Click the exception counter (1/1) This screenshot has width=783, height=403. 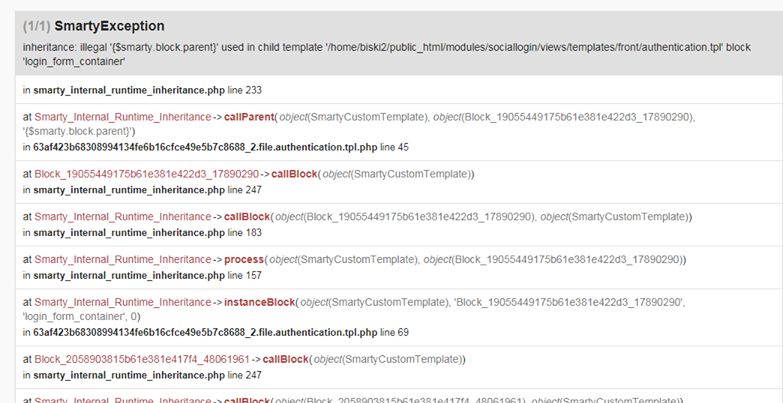tap(36, 26)
